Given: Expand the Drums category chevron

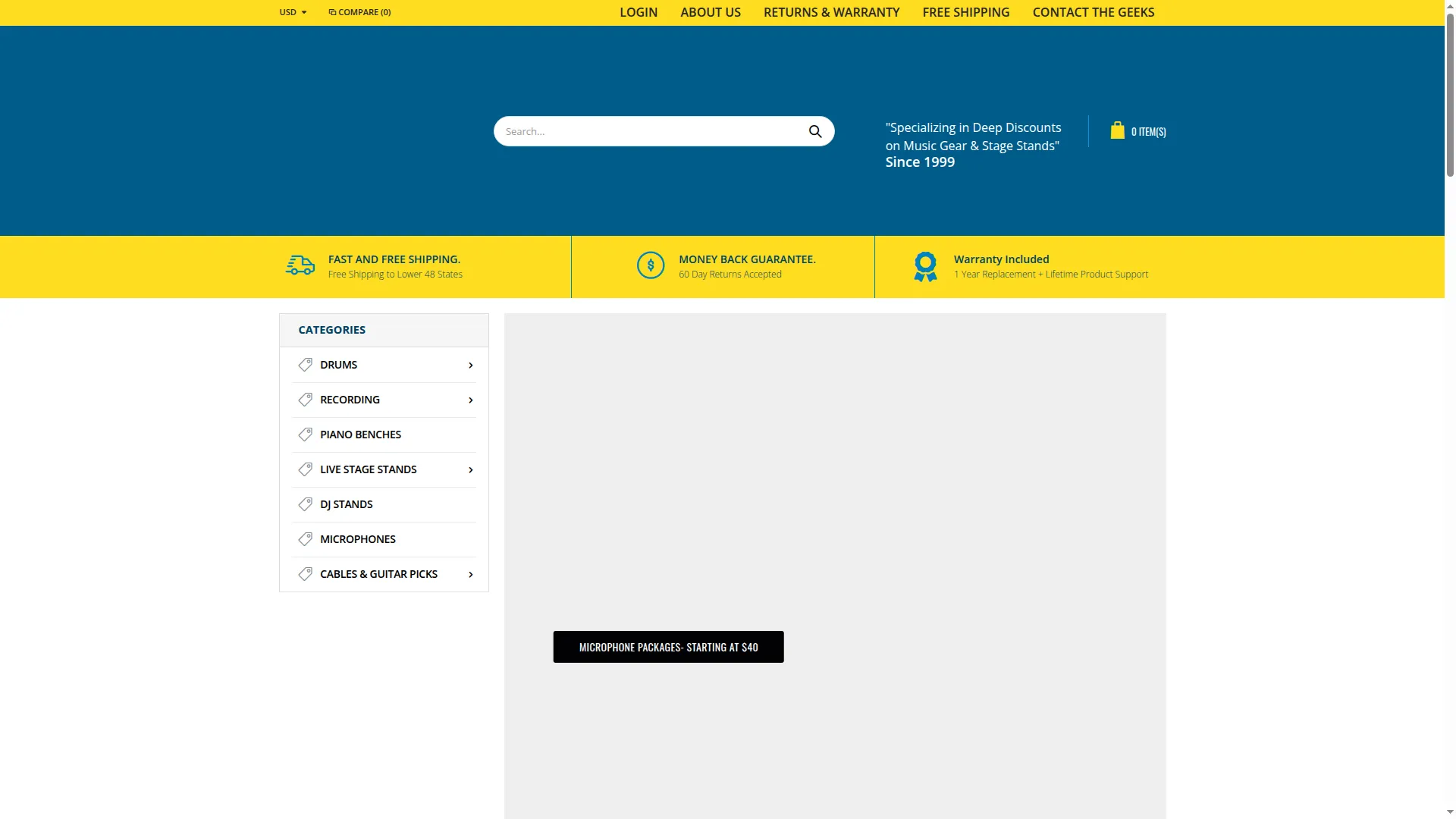Looking at the screenshot, I should click(x=471, y=365).
